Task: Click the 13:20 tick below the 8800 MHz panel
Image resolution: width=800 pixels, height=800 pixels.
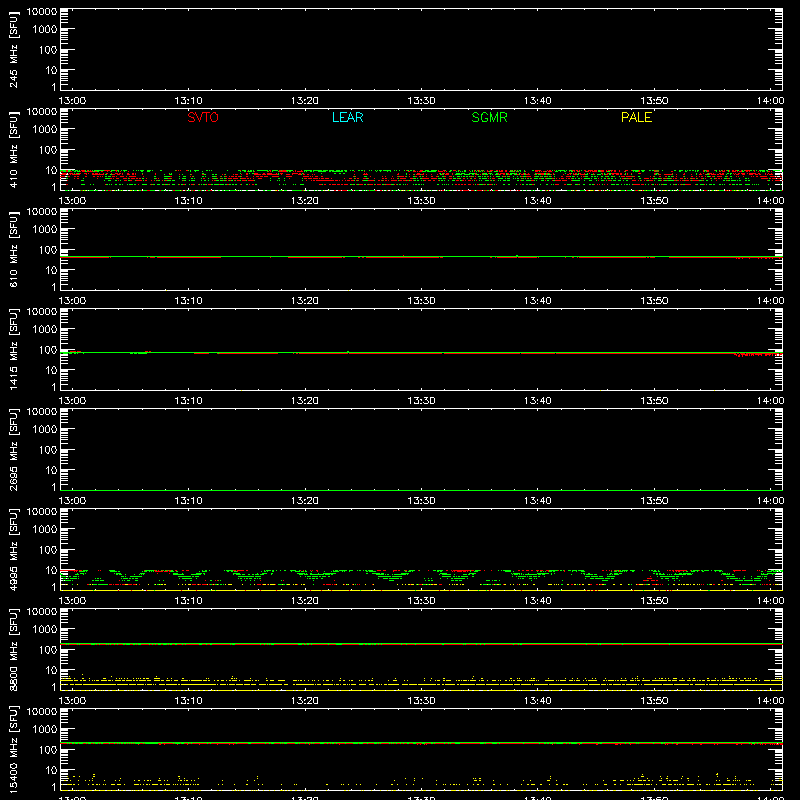Action: (305, 701)
